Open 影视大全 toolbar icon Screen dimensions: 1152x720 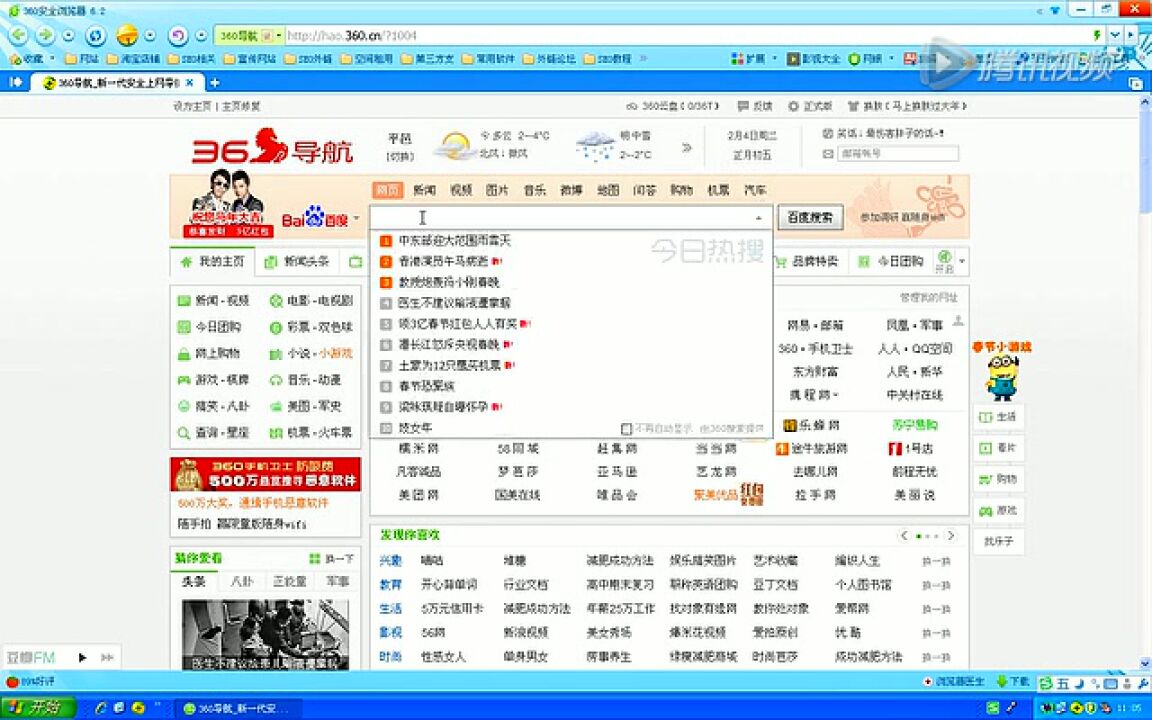tap(813, 58)
